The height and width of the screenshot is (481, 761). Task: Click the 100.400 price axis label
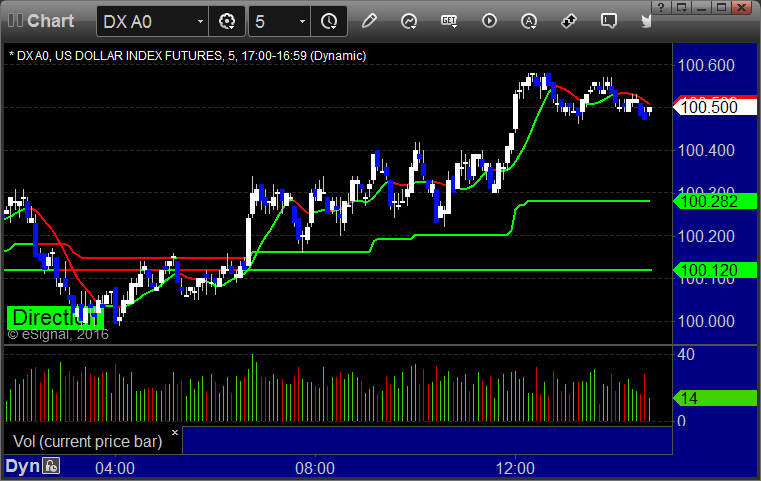point(706,150)
